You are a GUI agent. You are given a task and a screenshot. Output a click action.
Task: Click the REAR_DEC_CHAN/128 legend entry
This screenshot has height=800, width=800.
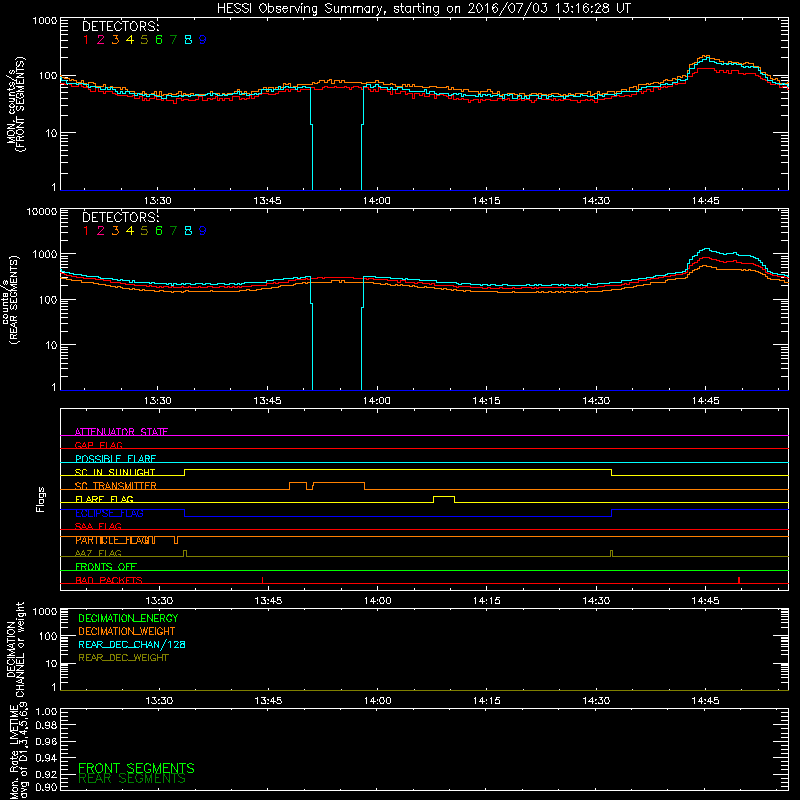point(132,645)
